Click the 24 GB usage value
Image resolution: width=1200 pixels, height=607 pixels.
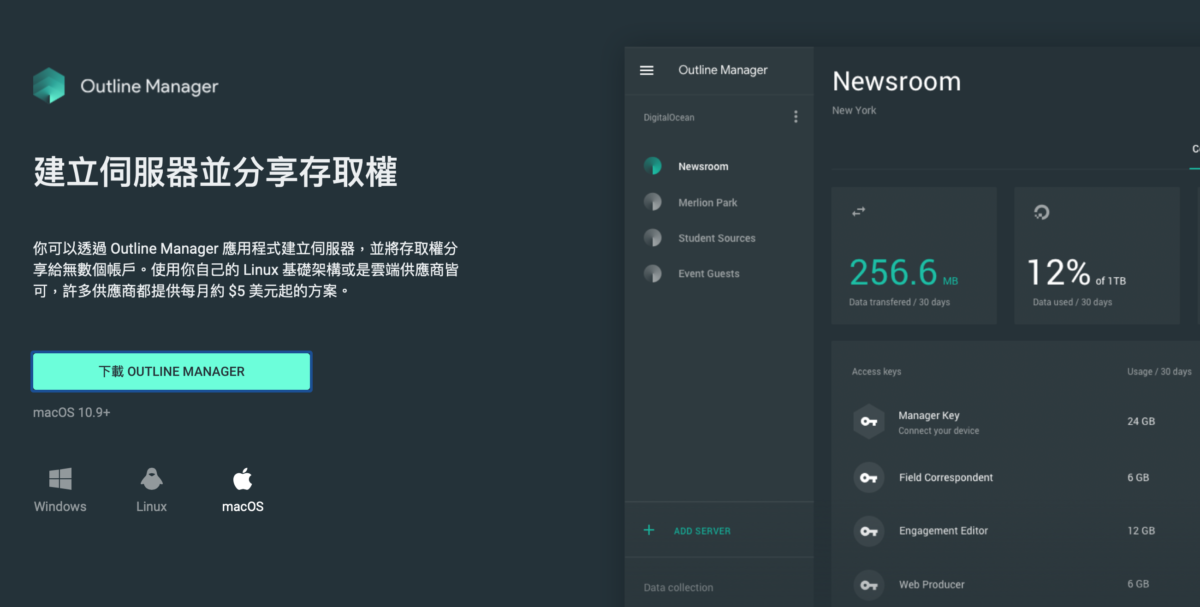pos(1141,422)
